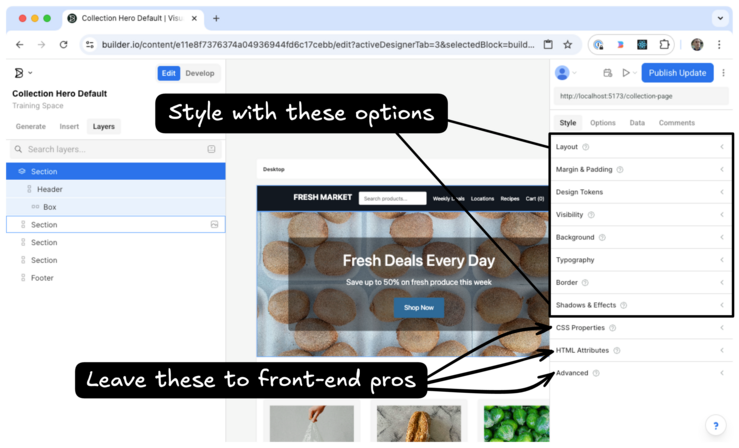This screenshot has height=448, width=739.
Task: Close the Collection Hero Default tab
Action: [x=194, y=18]
